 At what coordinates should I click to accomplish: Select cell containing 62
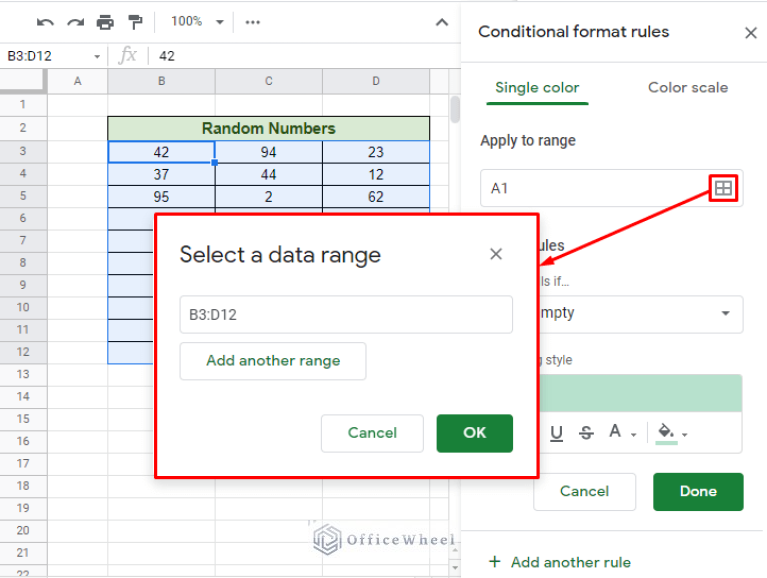pyautogui.click(x=376, y=197)
